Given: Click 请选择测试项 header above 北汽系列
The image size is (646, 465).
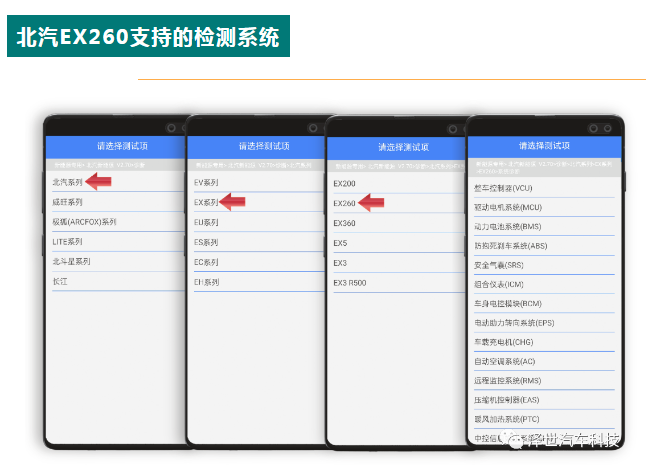Looking at the screenshot, I should coord(122,146).
